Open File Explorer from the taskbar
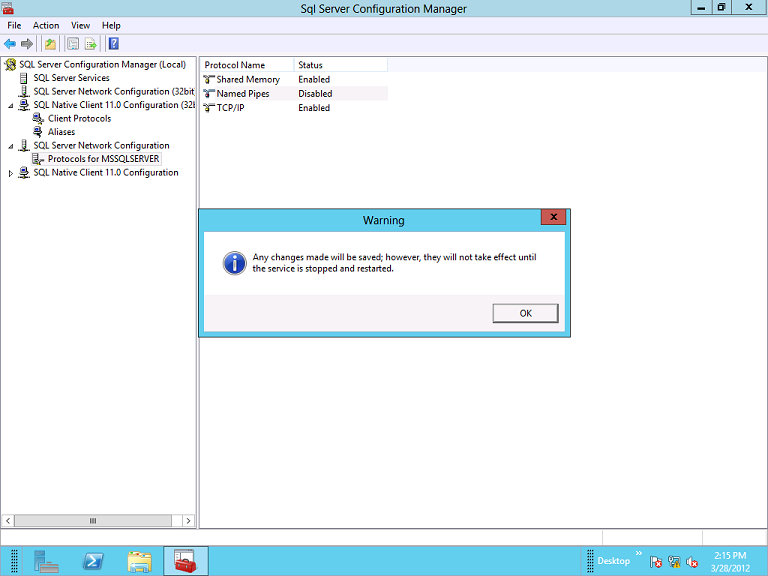 pos(140,561)
